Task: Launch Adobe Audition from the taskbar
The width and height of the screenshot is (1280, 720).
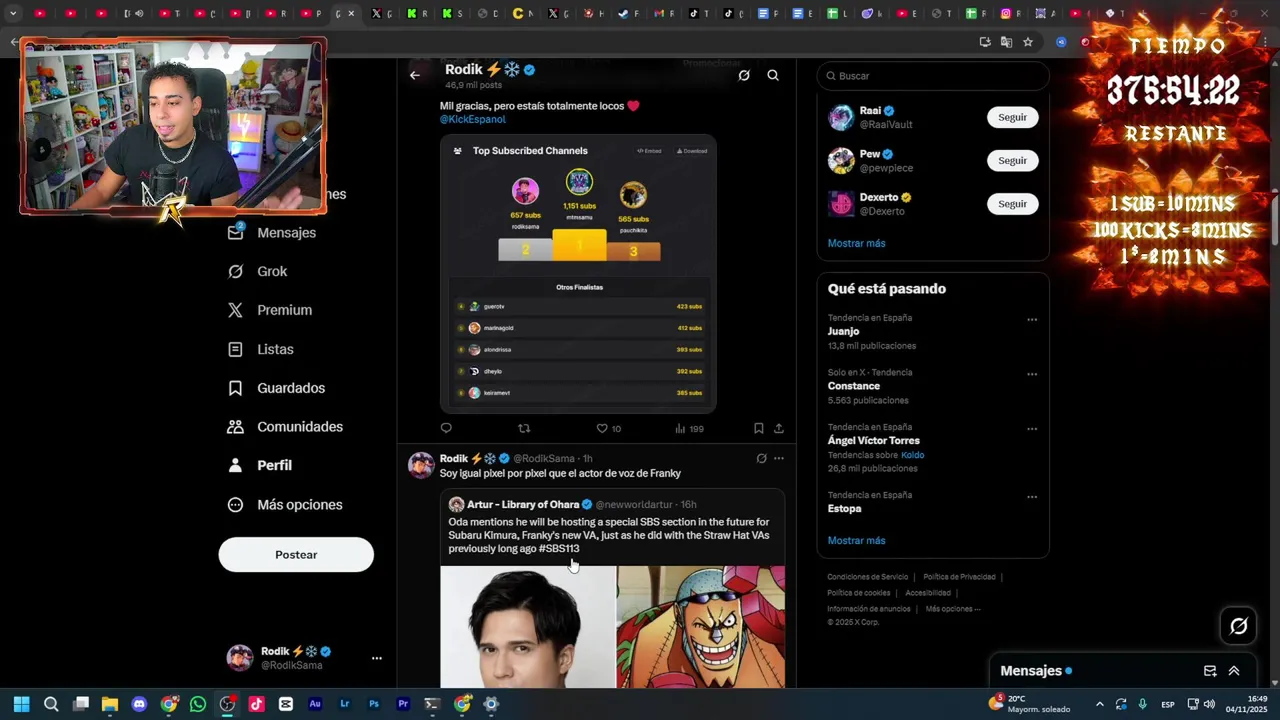Action: [x=315, y=704]
